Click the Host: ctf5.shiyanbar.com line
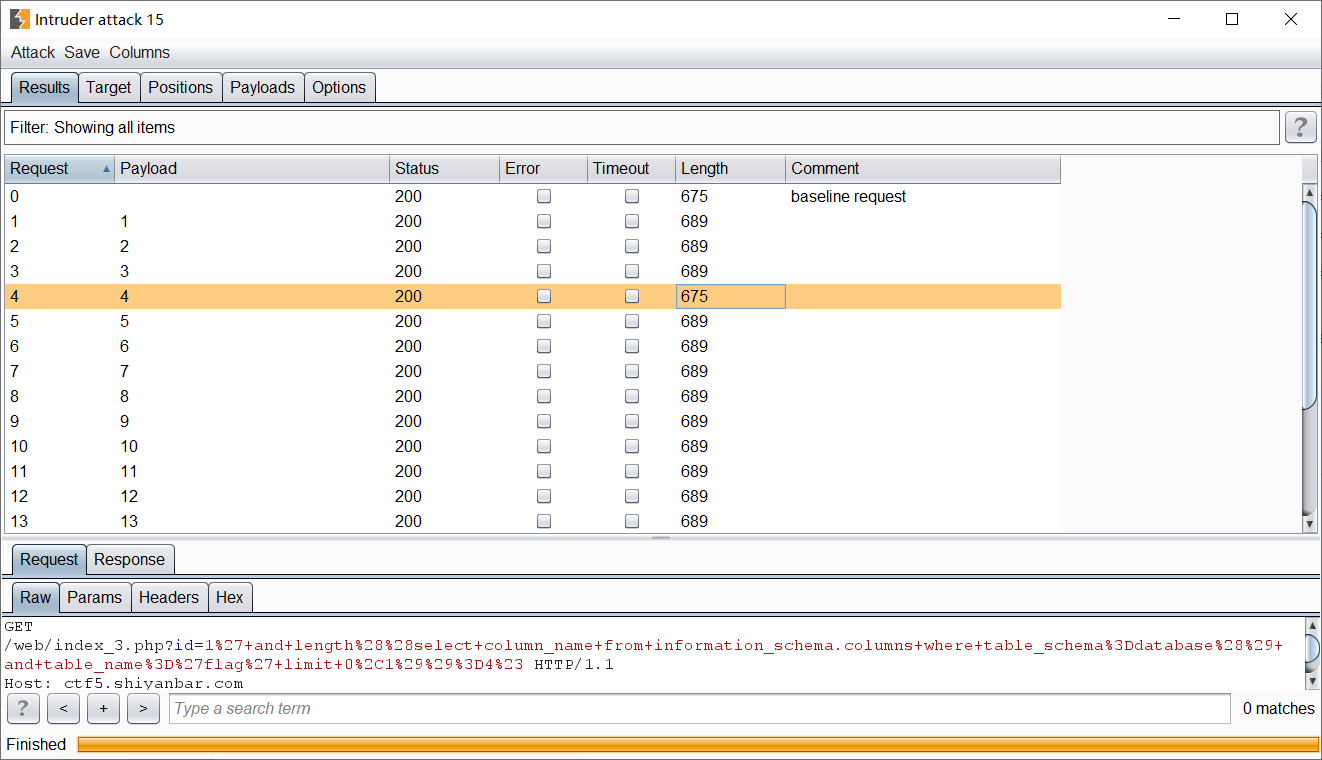 (124, 684)
